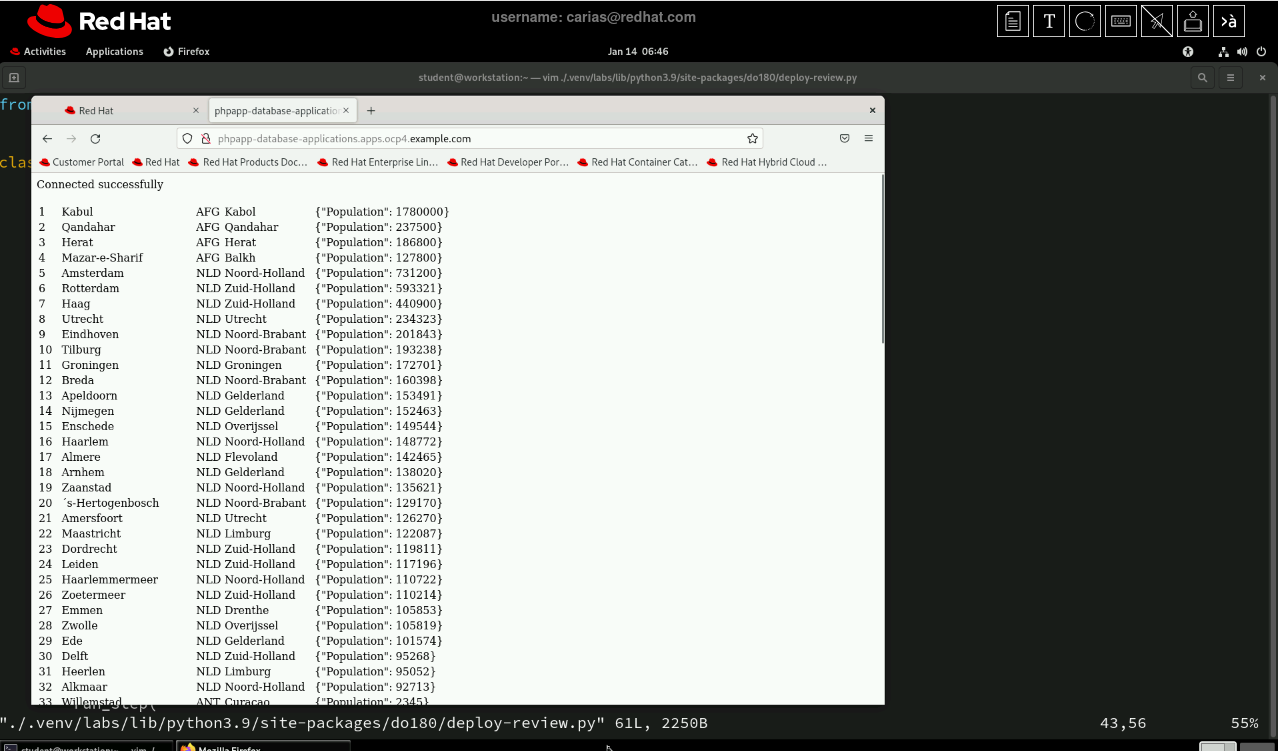
Task: Go back in Firefox
Action: click(x=47, y=139)
